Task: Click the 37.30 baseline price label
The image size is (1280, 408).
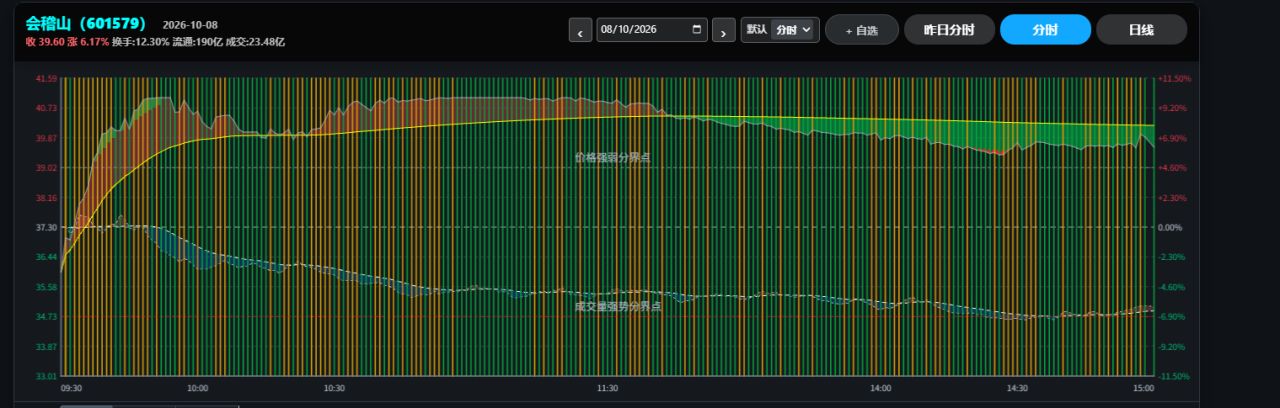Action: coord(46,228)
